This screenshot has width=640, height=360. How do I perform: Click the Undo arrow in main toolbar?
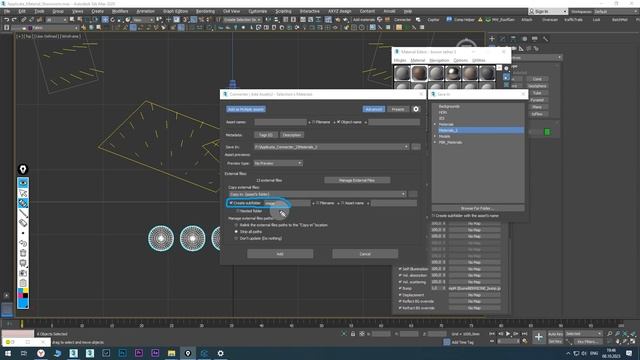(7, 20)
